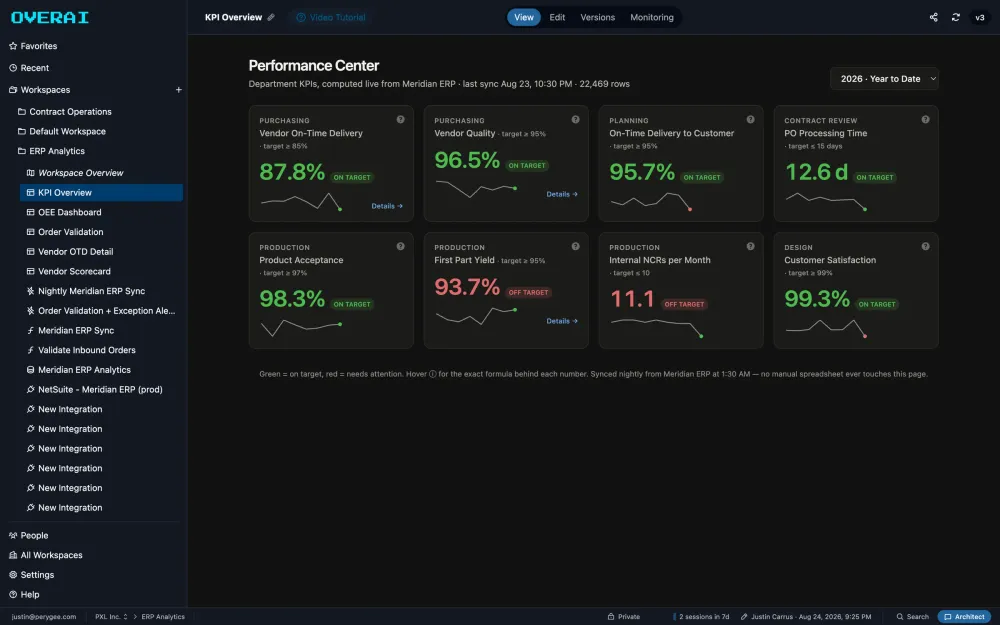Open Details link on Vendor Quality card
Image resolution: width=1000 pixels, height=625 pixels.
point(562,194)
